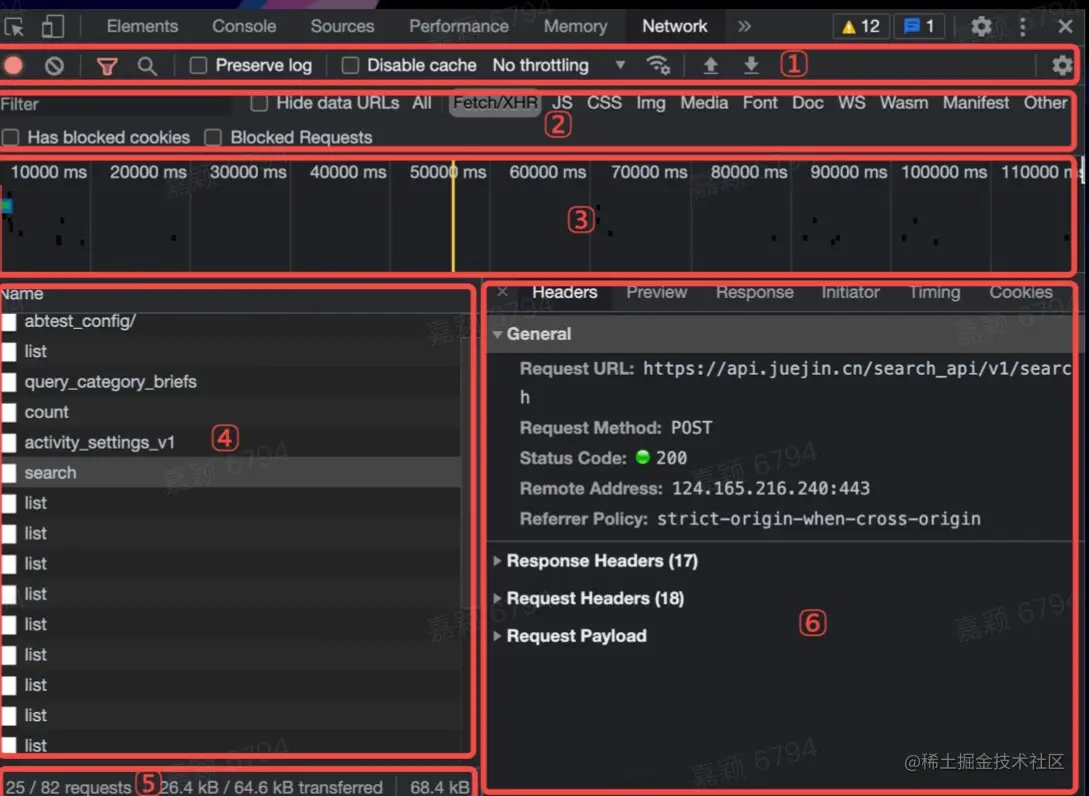Select the search request row

point(231,473)
